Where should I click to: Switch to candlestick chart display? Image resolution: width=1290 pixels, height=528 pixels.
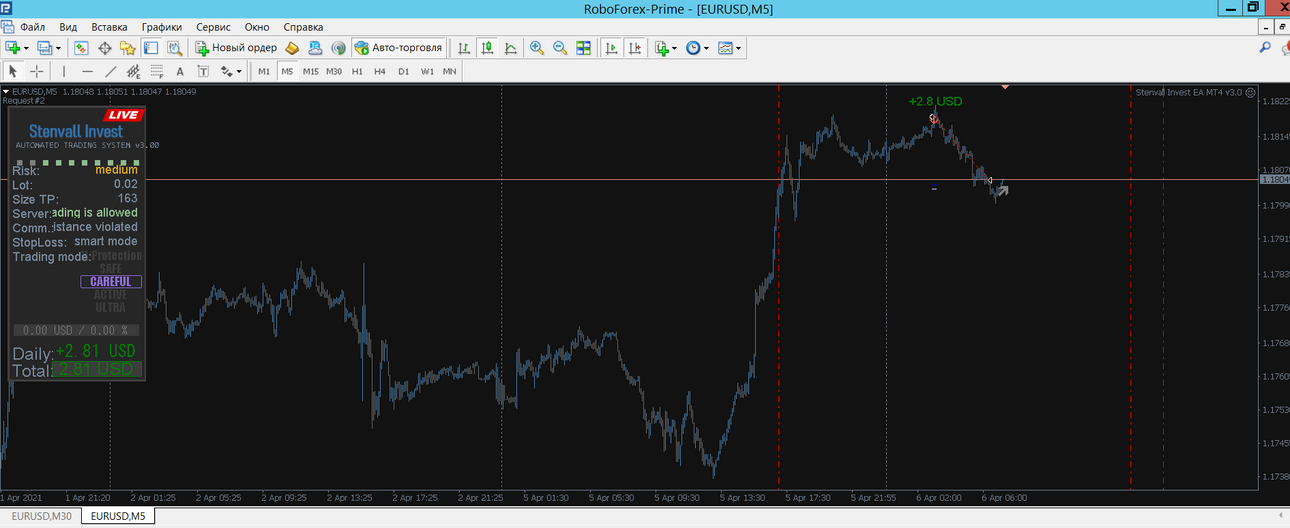pos(487,47)
